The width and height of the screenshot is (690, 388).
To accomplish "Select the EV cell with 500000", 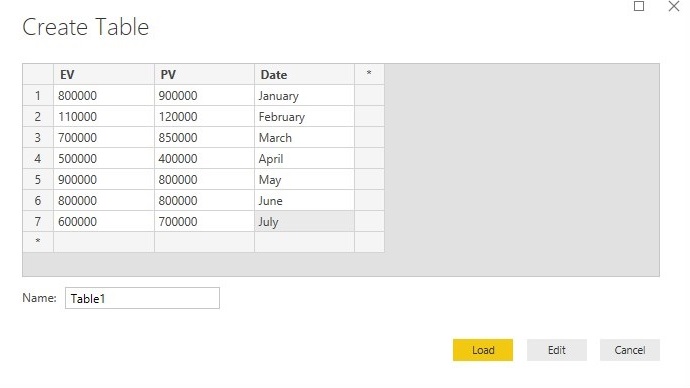I will click(104, 158).
